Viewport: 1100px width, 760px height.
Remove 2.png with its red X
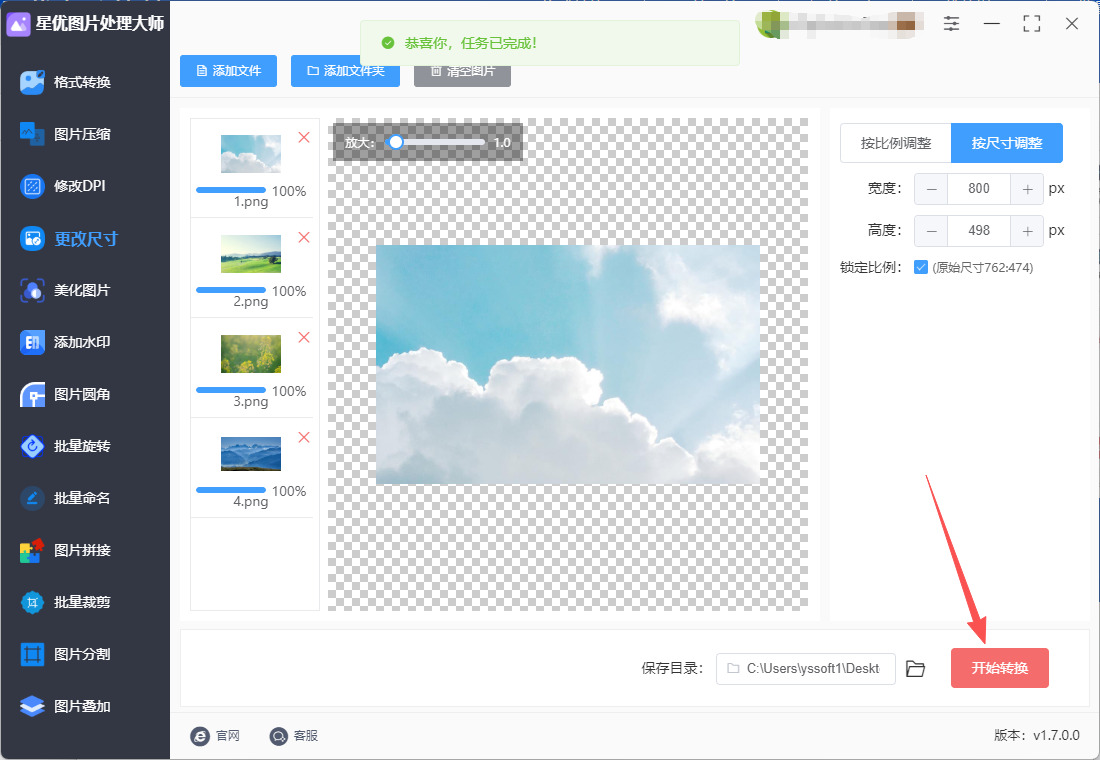click(304, 238)
